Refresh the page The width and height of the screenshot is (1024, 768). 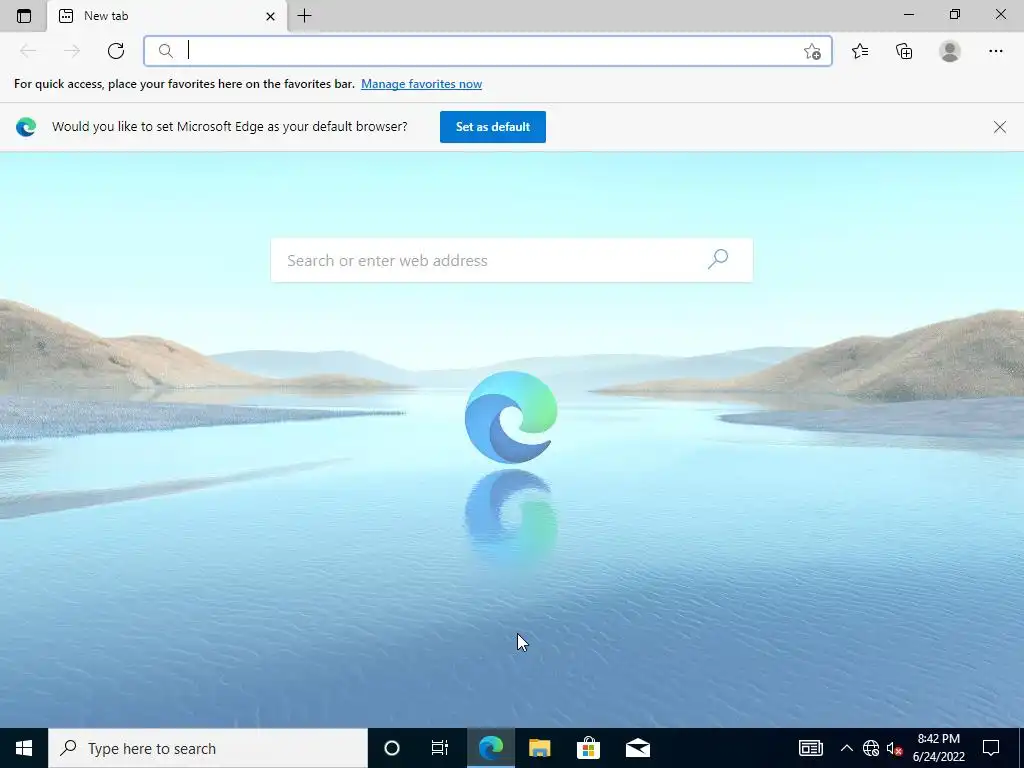tap(116, 51)
